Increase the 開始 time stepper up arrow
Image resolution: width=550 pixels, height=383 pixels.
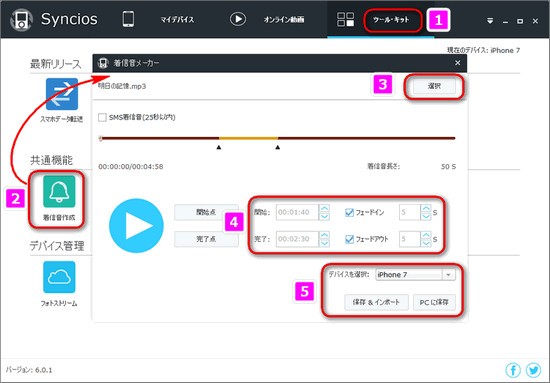pyautogui.click(x=324, y=208)
